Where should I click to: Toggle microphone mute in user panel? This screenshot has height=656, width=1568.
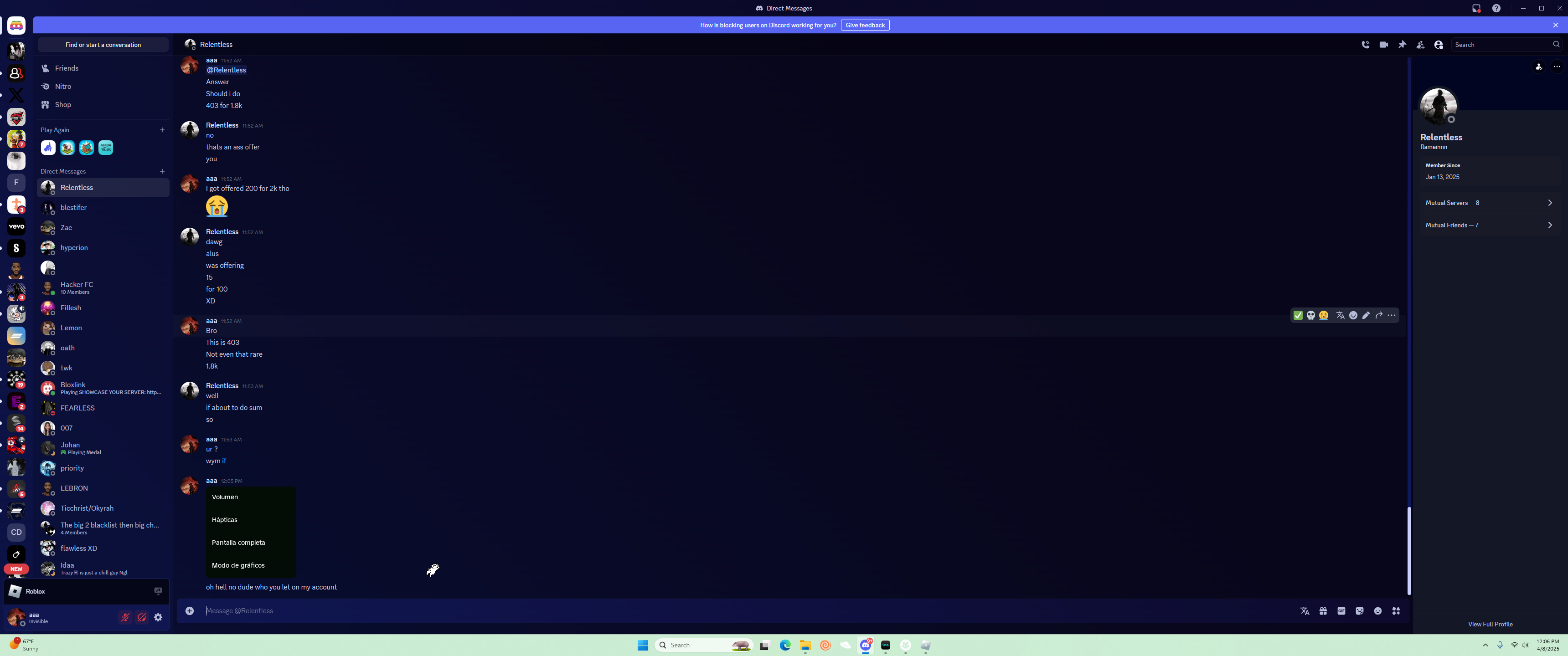(125, 617)
